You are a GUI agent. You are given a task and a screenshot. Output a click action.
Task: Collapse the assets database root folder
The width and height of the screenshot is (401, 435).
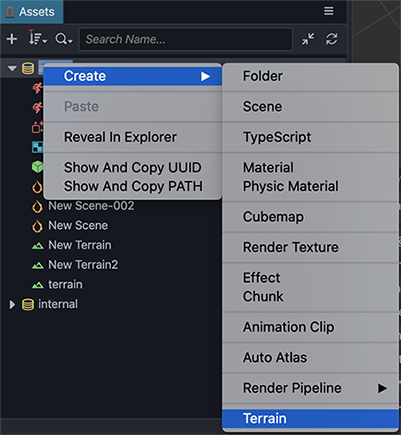[x=12, y=68]
